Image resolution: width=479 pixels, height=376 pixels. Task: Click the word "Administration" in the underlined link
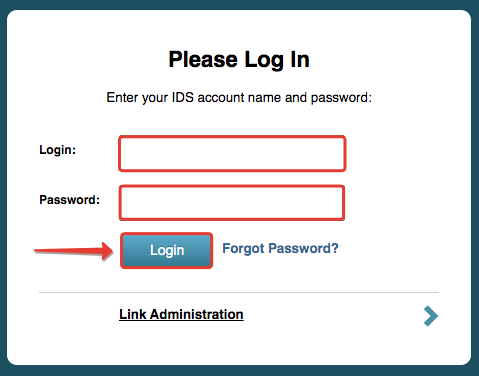[x=197, y=314]
